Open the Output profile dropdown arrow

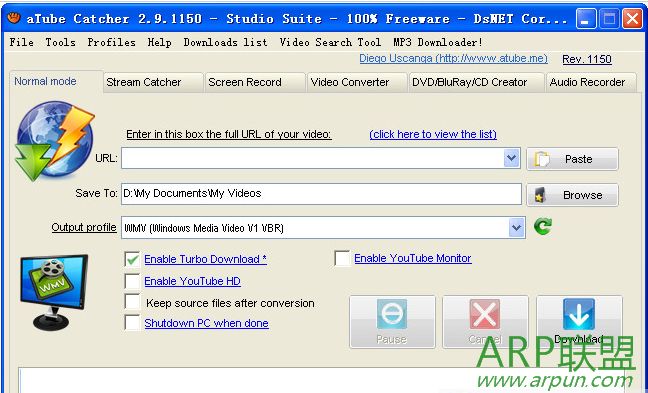(517, 227)
